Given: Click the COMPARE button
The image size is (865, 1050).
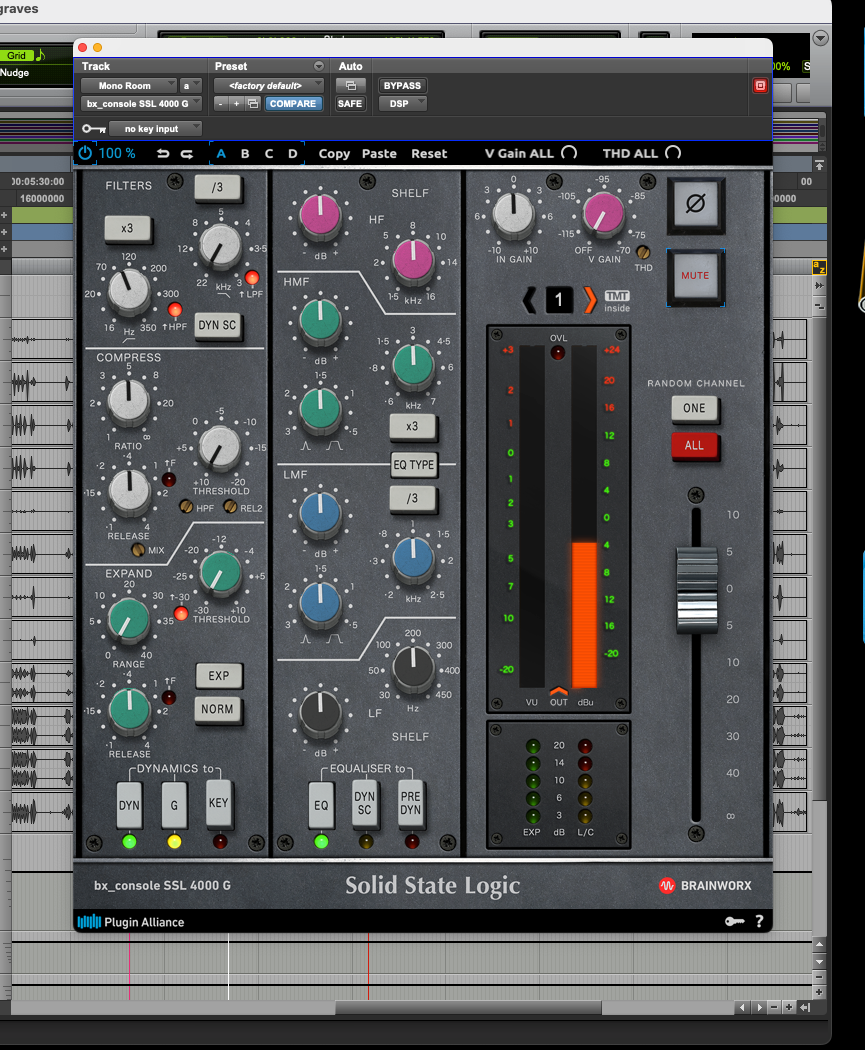Looking at the screenshot, I should [x=293, y=104].
